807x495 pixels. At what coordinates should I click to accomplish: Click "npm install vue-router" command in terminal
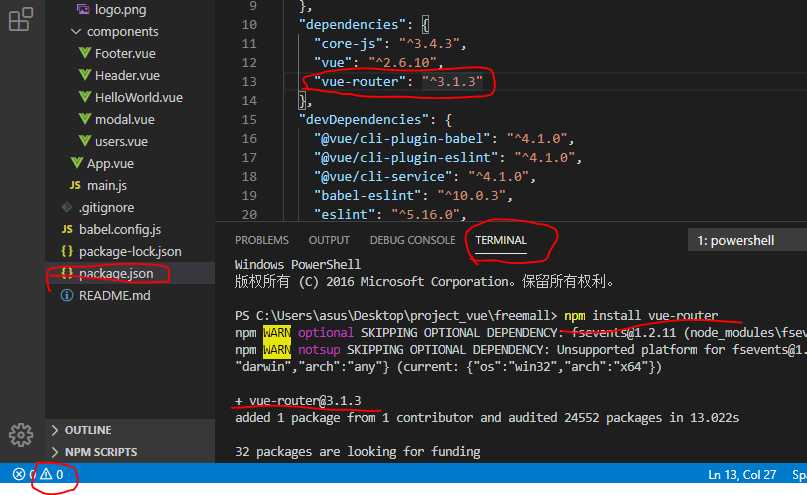click(641, 315)
